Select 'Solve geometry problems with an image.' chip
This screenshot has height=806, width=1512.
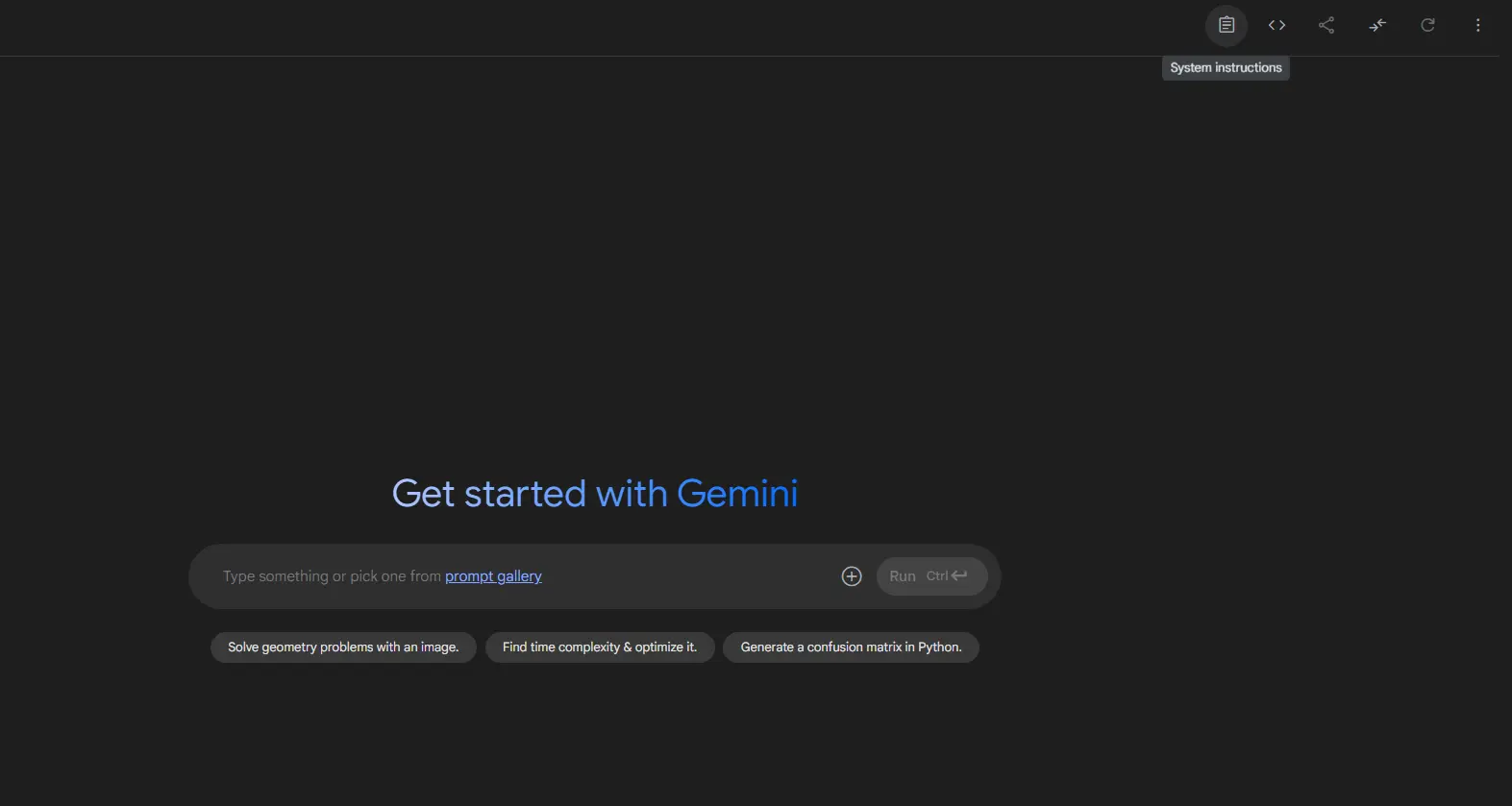[343, 647]
